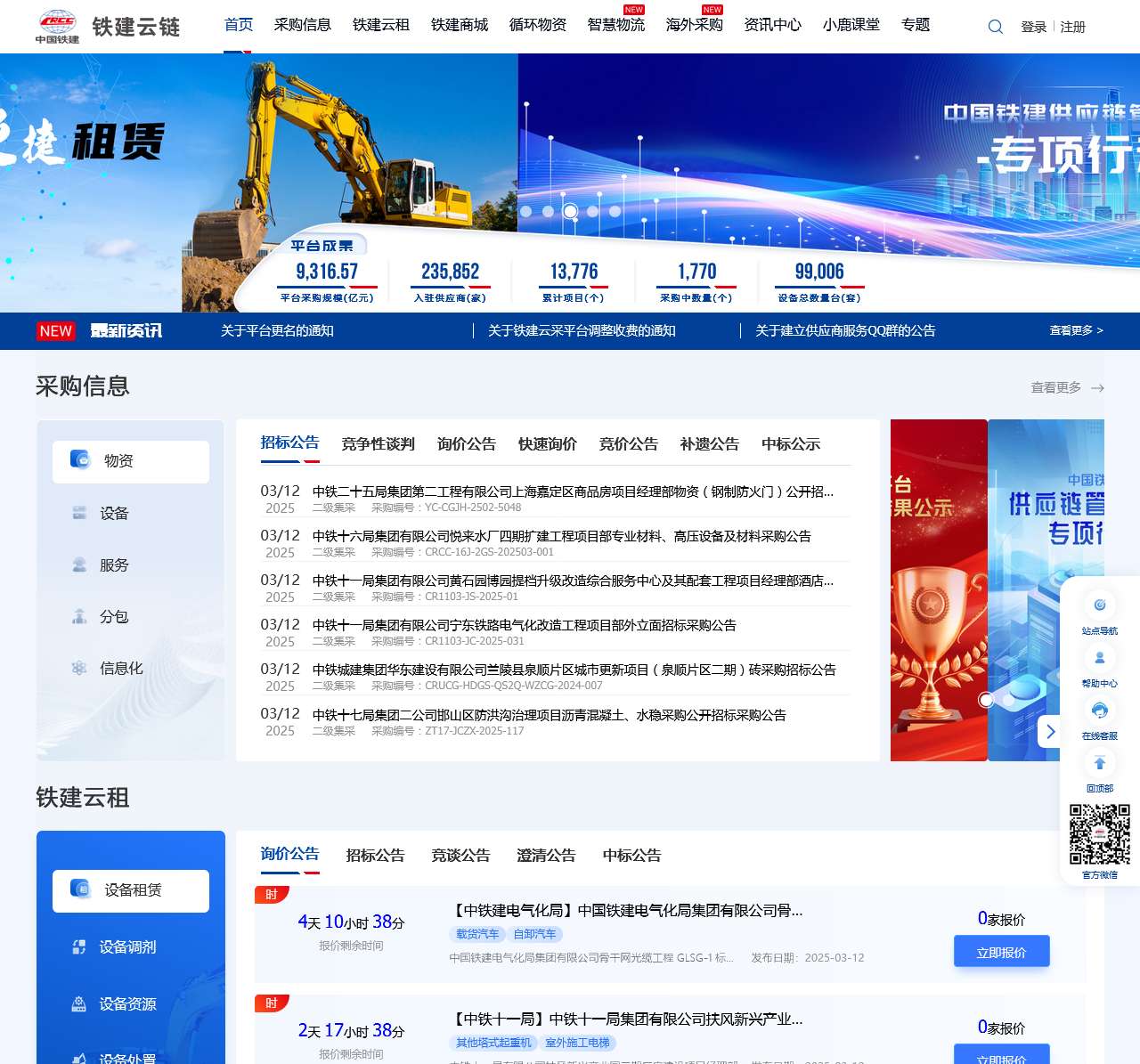Click the 回顶部 back-to-top icon
The width and height of the screenshot is (1140, 1064).
click(x=1100, y=763)
